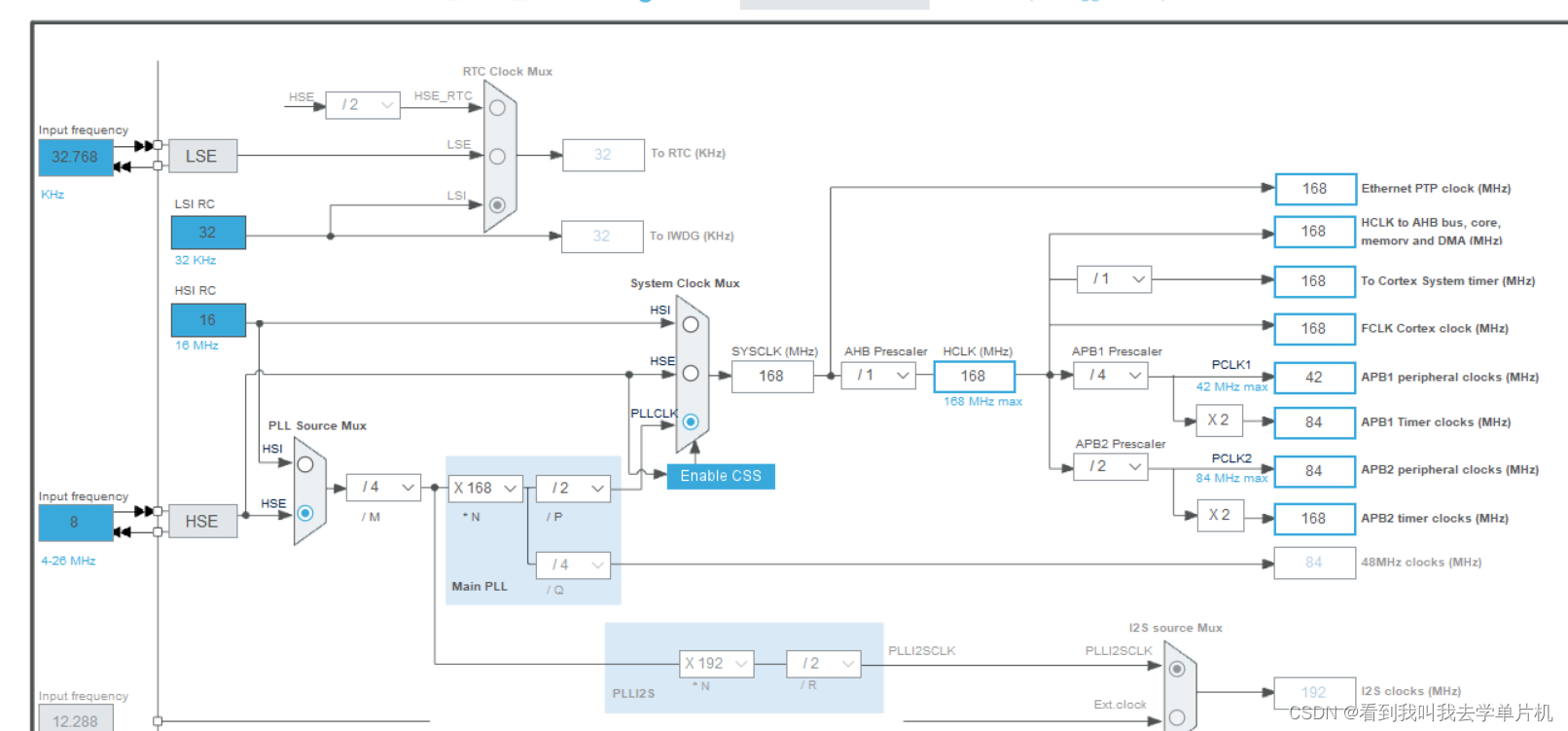Click the APB1 peripheral clocks 42 box
Image resolution: width=1568 pixels, height=731 pixels.
tap(1315, 378)
